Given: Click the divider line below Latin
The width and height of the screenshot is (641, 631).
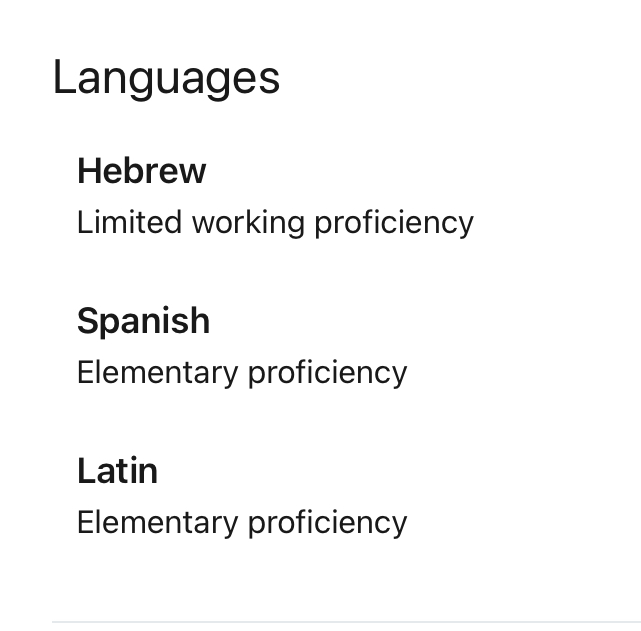Looking at the screenshot, I should pyautogui.click(x=346, y=622).
